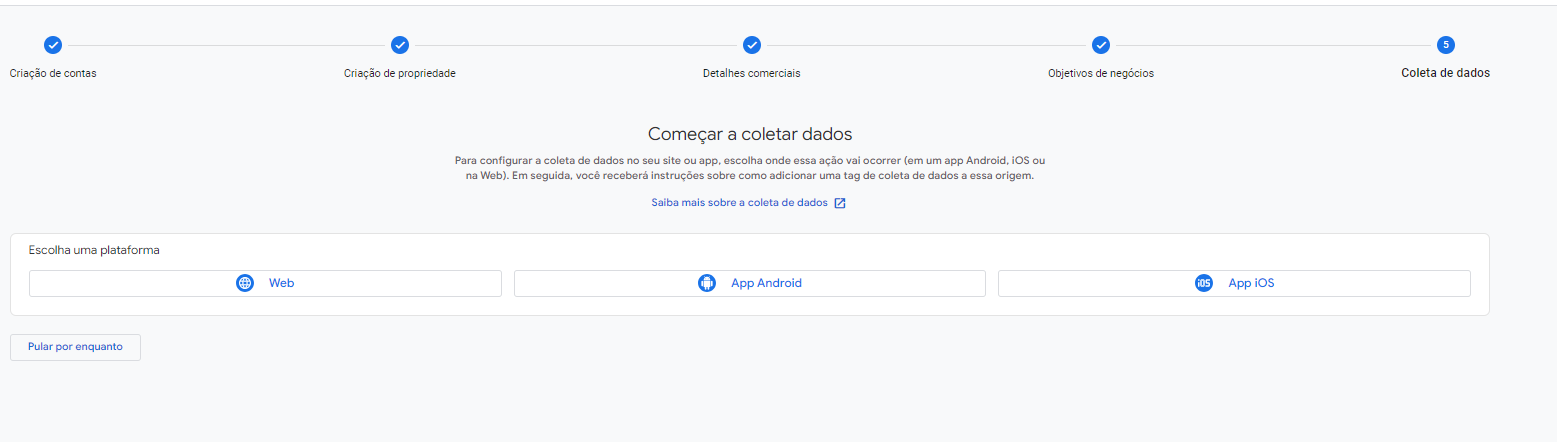Image resolution: width=1557 pixels, height=442 pixels.
Task: Click the Android robot icon
Action: click(x=707, y=283)
